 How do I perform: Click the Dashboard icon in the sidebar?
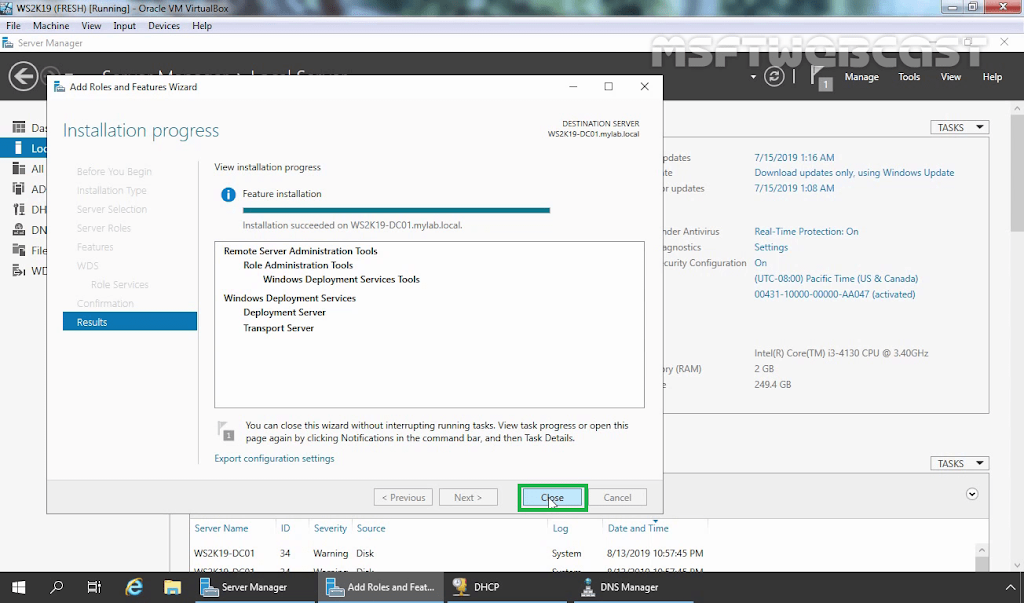[x=19, y=127]
